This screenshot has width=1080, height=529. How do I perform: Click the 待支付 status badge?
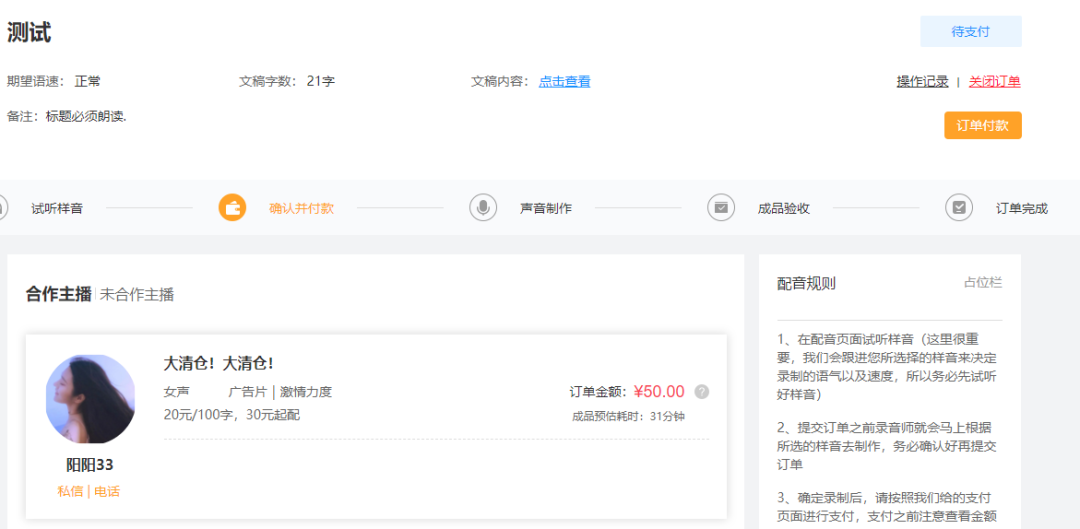970,32
